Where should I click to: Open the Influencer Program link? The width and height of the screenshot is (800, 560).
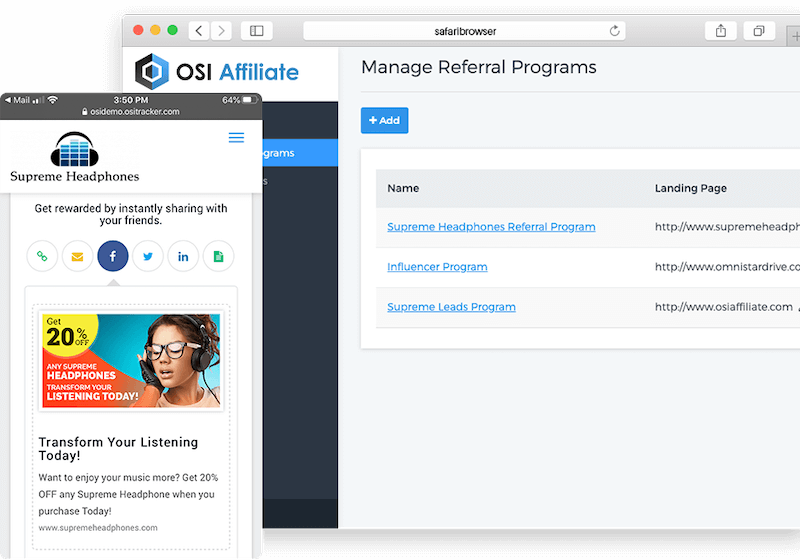pyautogui.click(x=437, y=267)
